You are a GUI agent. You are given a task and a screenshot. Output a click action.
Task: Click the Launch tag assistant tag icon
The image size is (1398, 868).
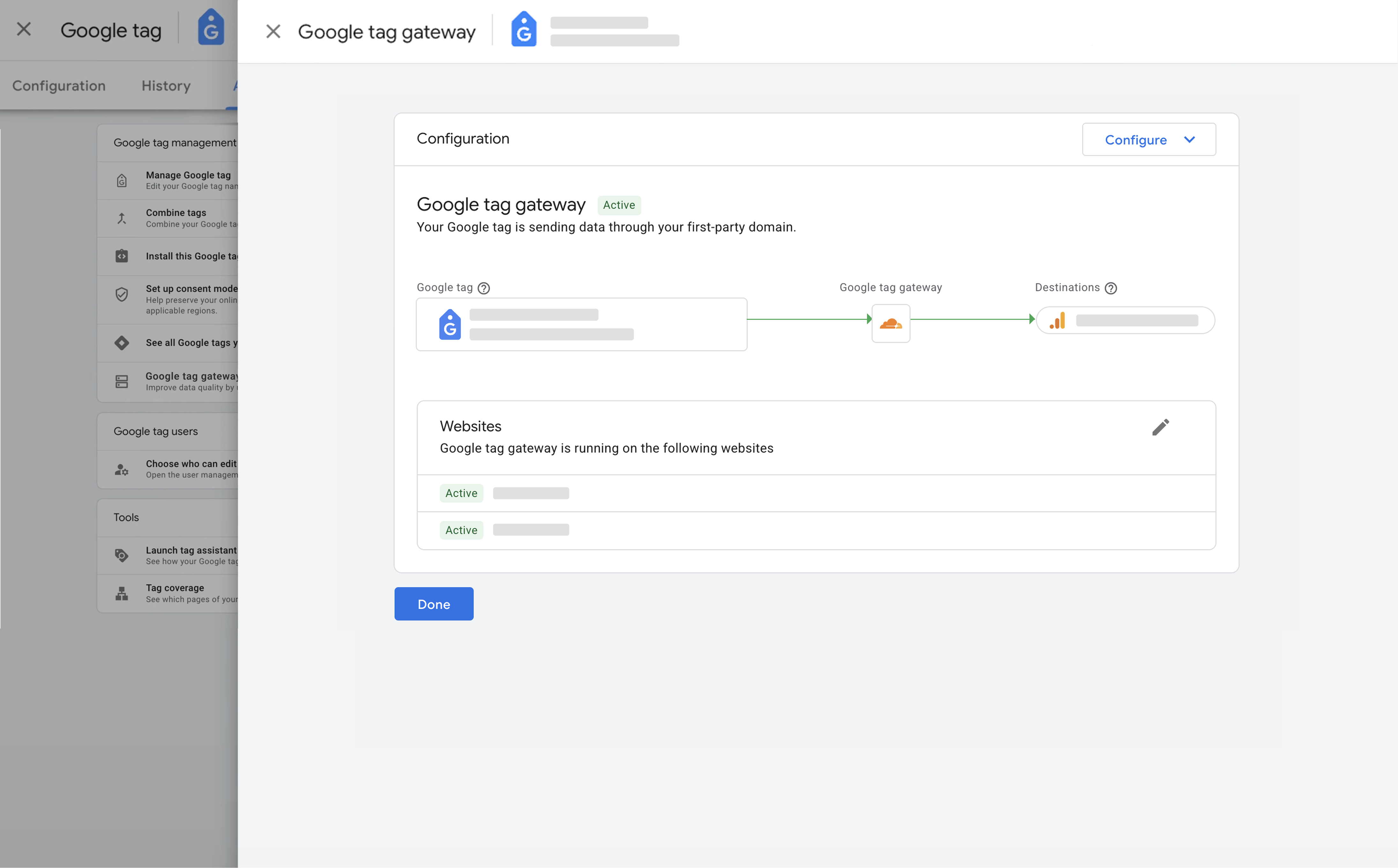[122, 555]
